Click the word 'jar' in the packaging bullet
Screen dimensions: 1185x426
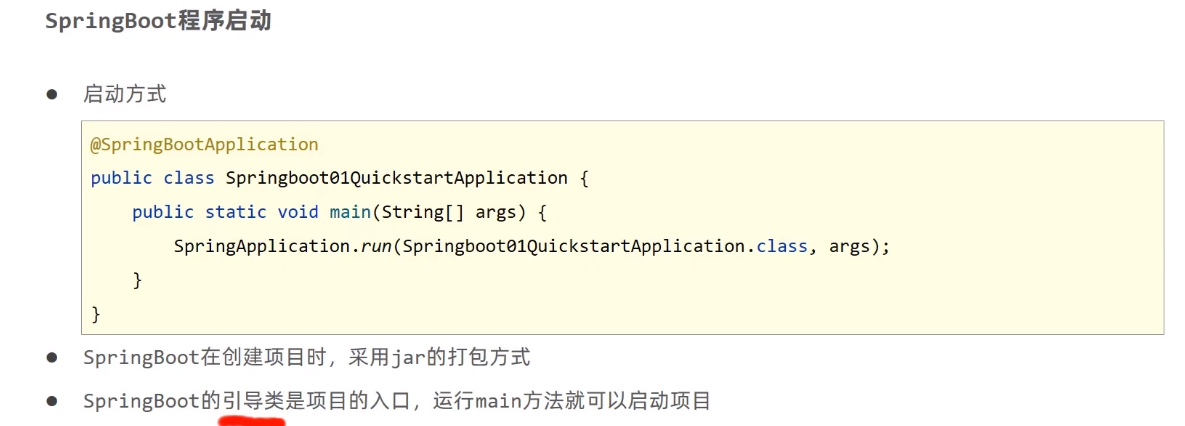405,357
